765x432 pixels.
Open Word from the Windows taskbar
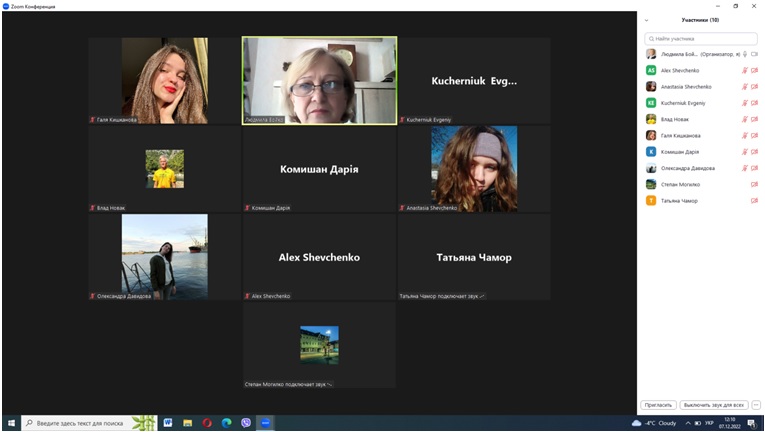click(168, 423)
